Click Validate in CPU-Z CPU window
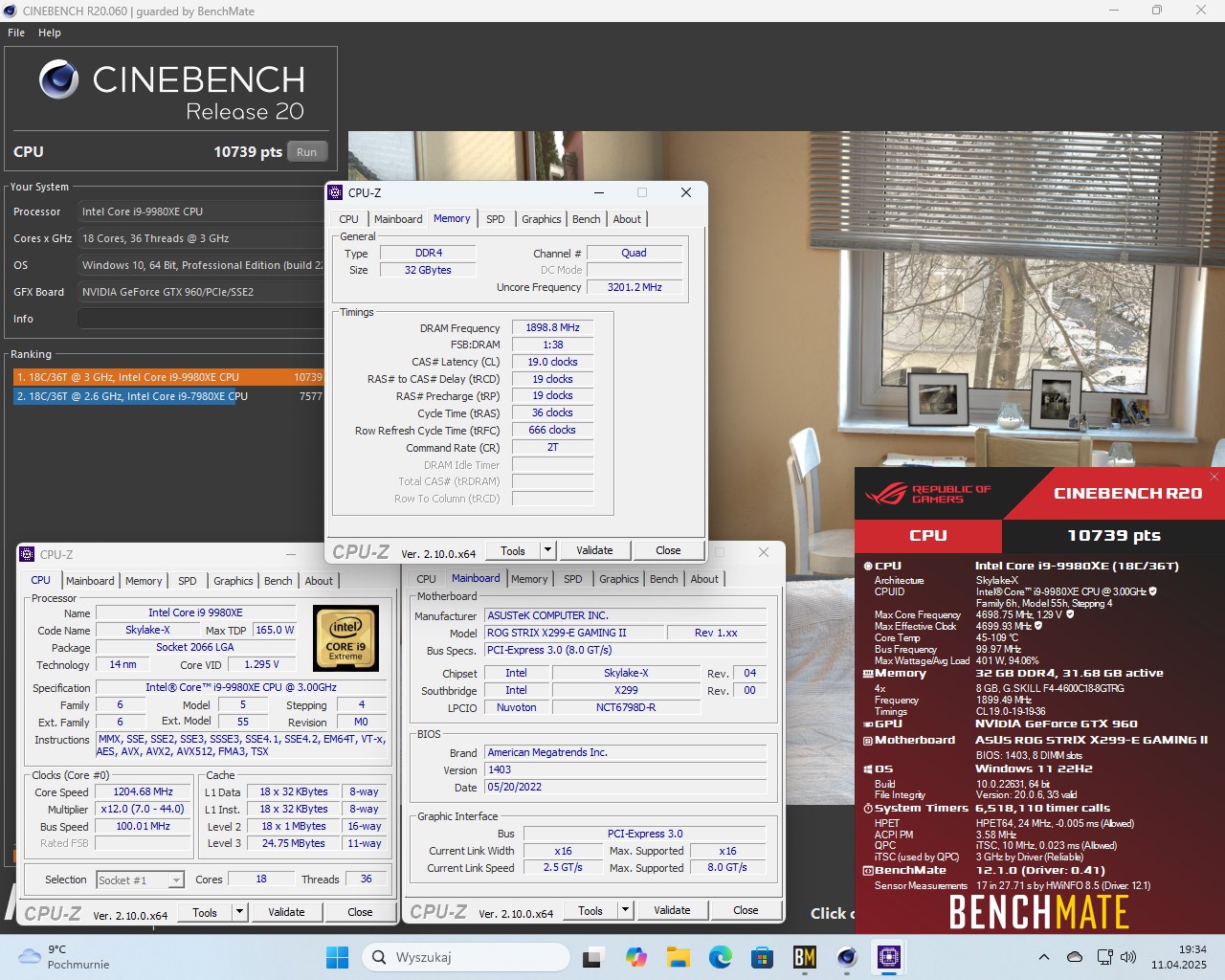This screenshot has width=1225, height=980. 286,912
